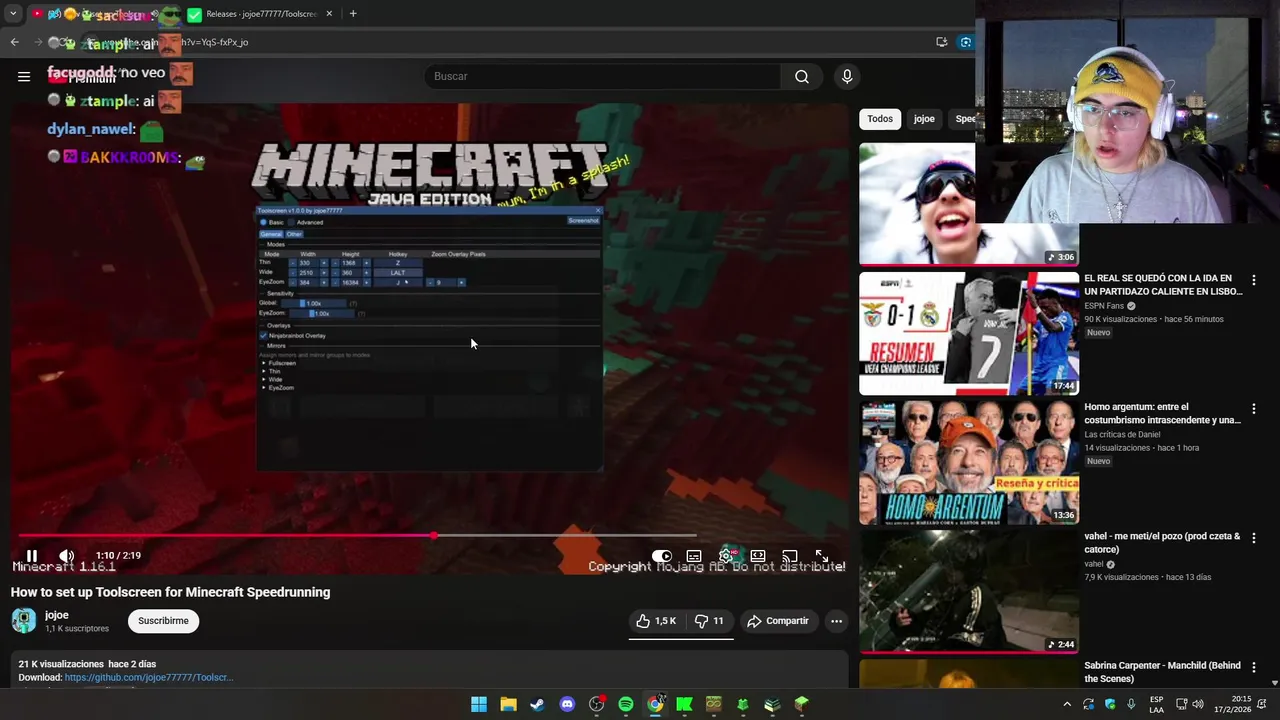Viewport: 1280px width, 720px height.
Task: Click the Thin mode Z hotkey button
Action: point(398,263)
